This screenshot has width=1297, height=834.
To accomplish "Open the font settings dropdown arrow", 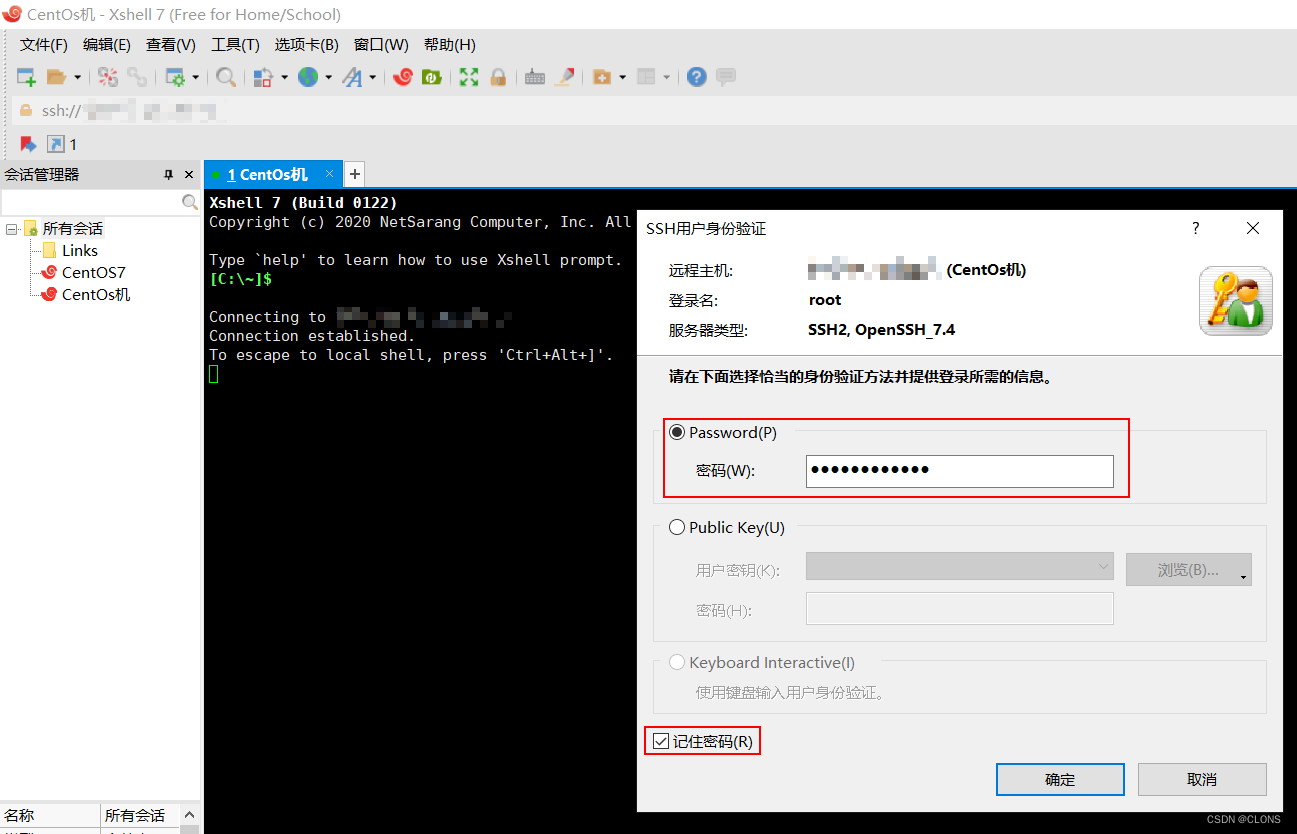I will click(372, 77).
